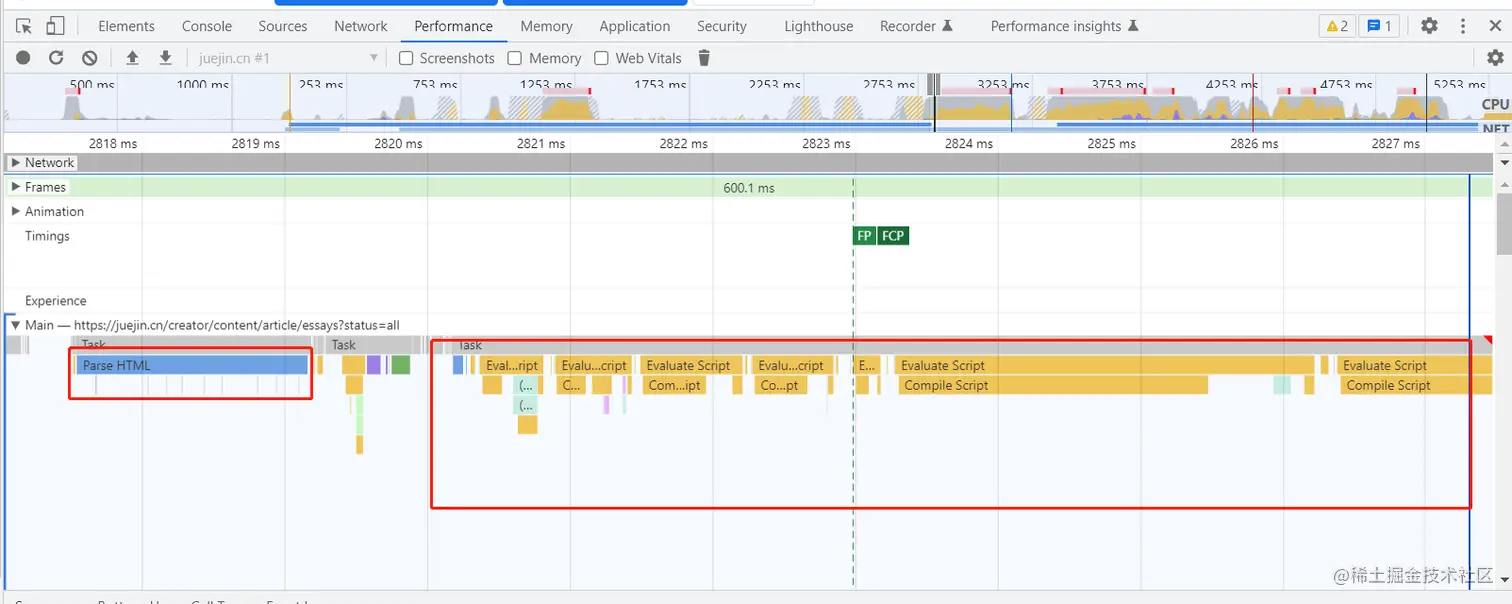Expand the Frames track
The width and height of the screenshot is (1512, 604).
(x=16, y=187)
